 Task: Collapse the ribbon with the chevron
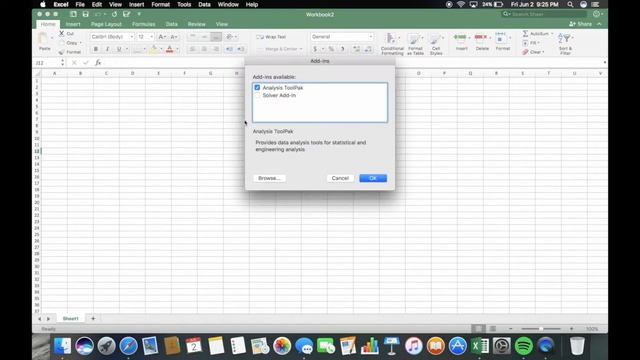click(599, 24)
